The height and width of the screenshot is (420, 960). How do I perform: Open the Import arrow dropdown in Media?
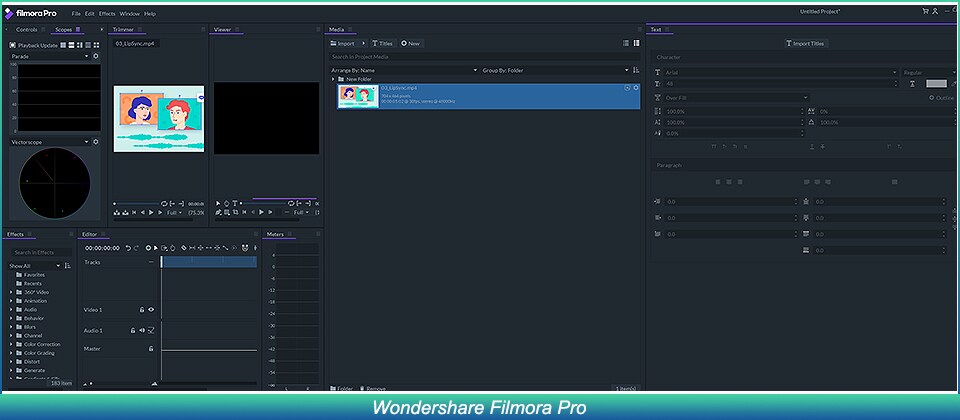coord(364,43)
